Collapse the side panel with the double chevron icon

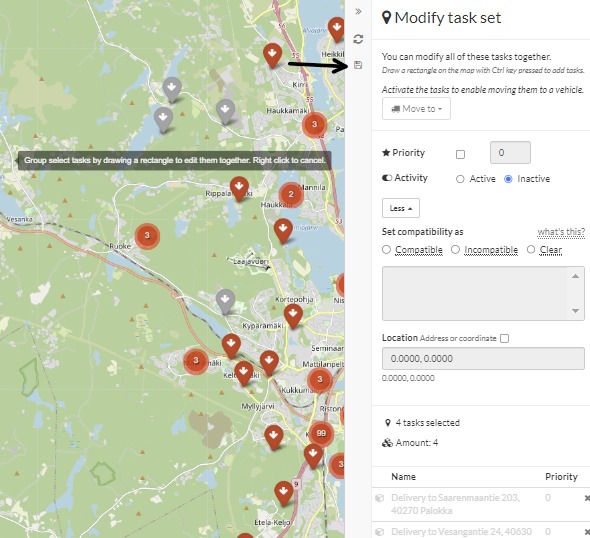[x=358, y=12]
